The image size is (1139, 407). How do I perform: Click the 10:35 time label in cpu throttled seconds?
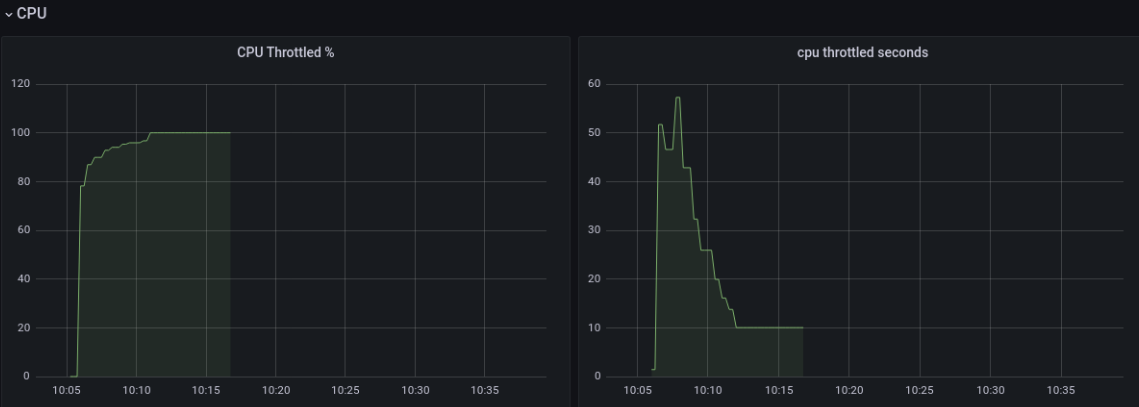coord(1061,390)
